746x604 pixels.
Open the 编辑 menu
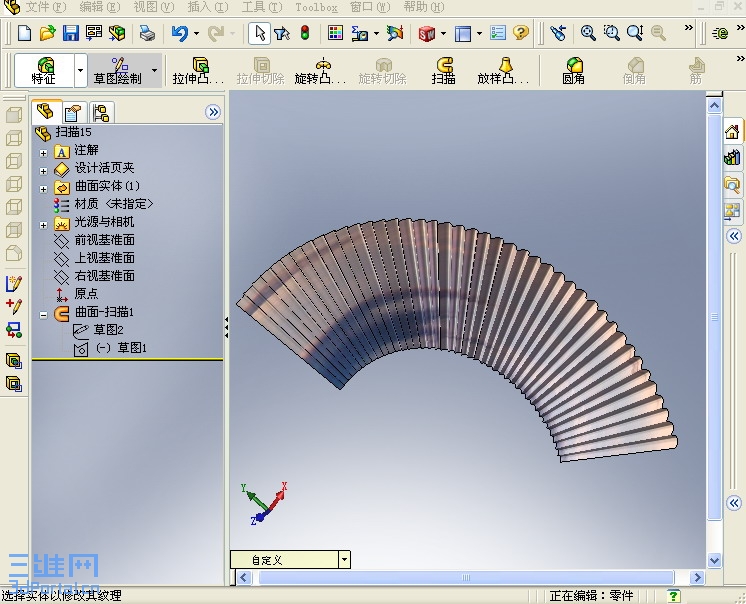[99, 7]
